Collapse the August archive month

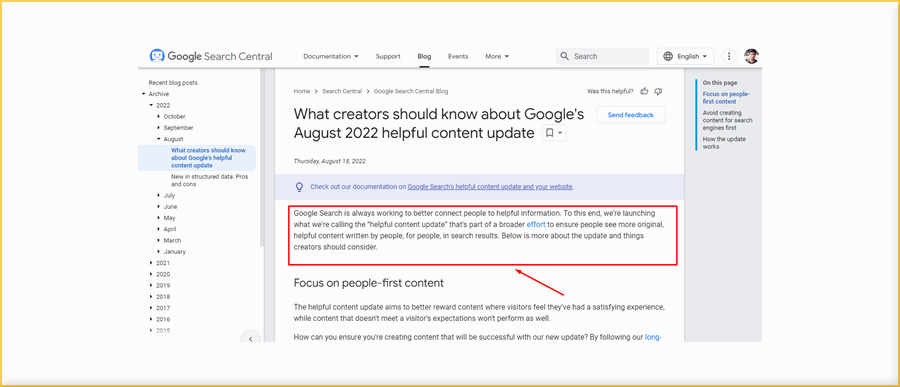tap(158, 139)
